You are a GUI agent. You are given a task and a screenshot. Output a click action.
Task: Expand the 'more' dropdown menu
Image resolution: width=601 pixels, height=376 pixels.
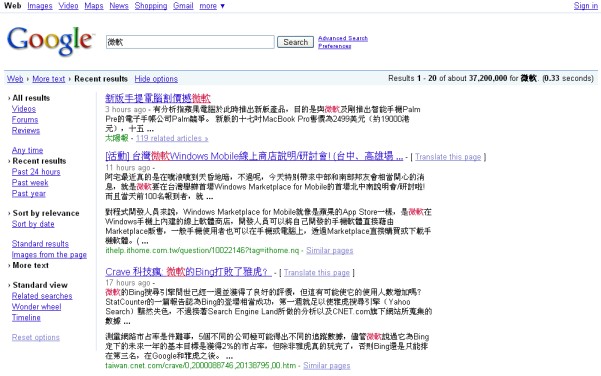coord(212,6)
